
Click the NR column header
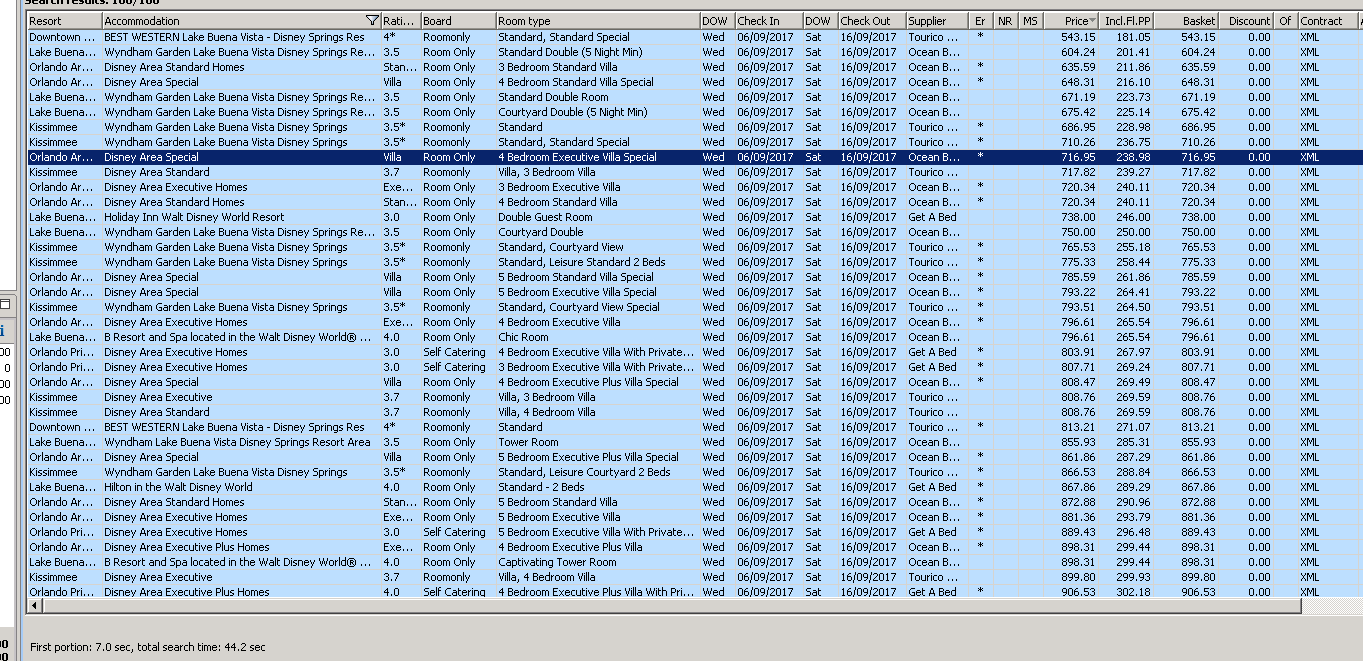click(x=1006, y=21)
